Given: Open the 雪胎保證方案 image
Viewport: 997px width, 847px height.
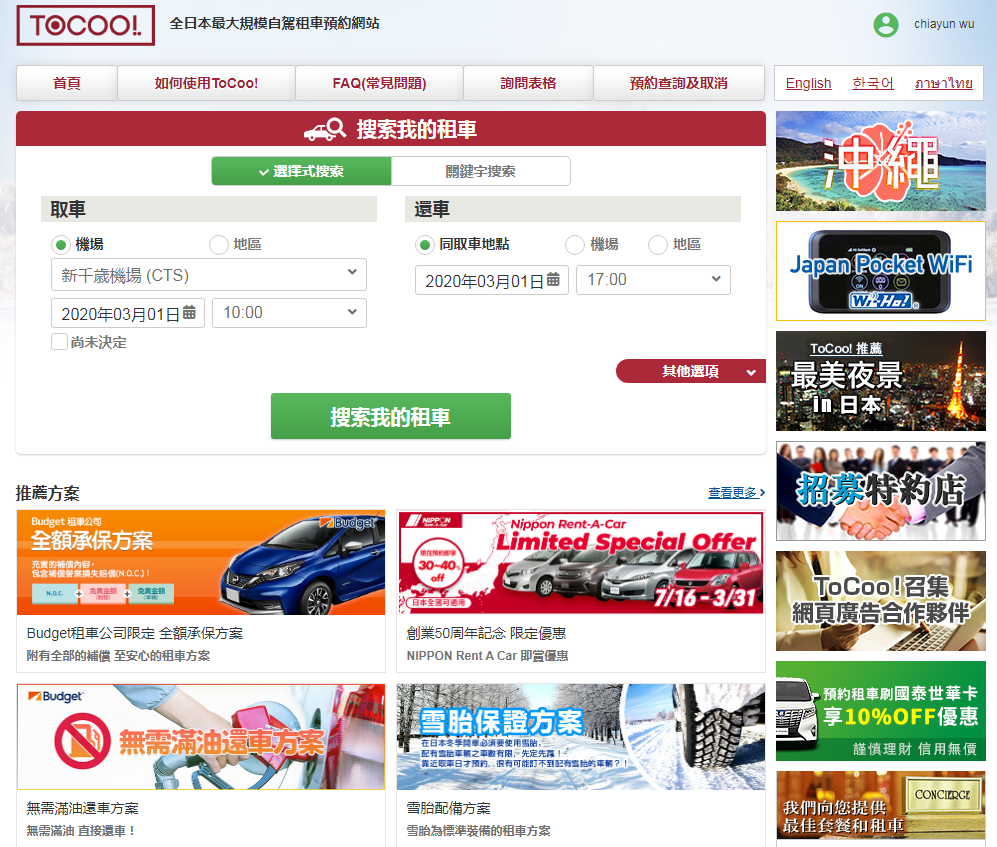Looking at the screenshot, I should [x=581, y=737].
